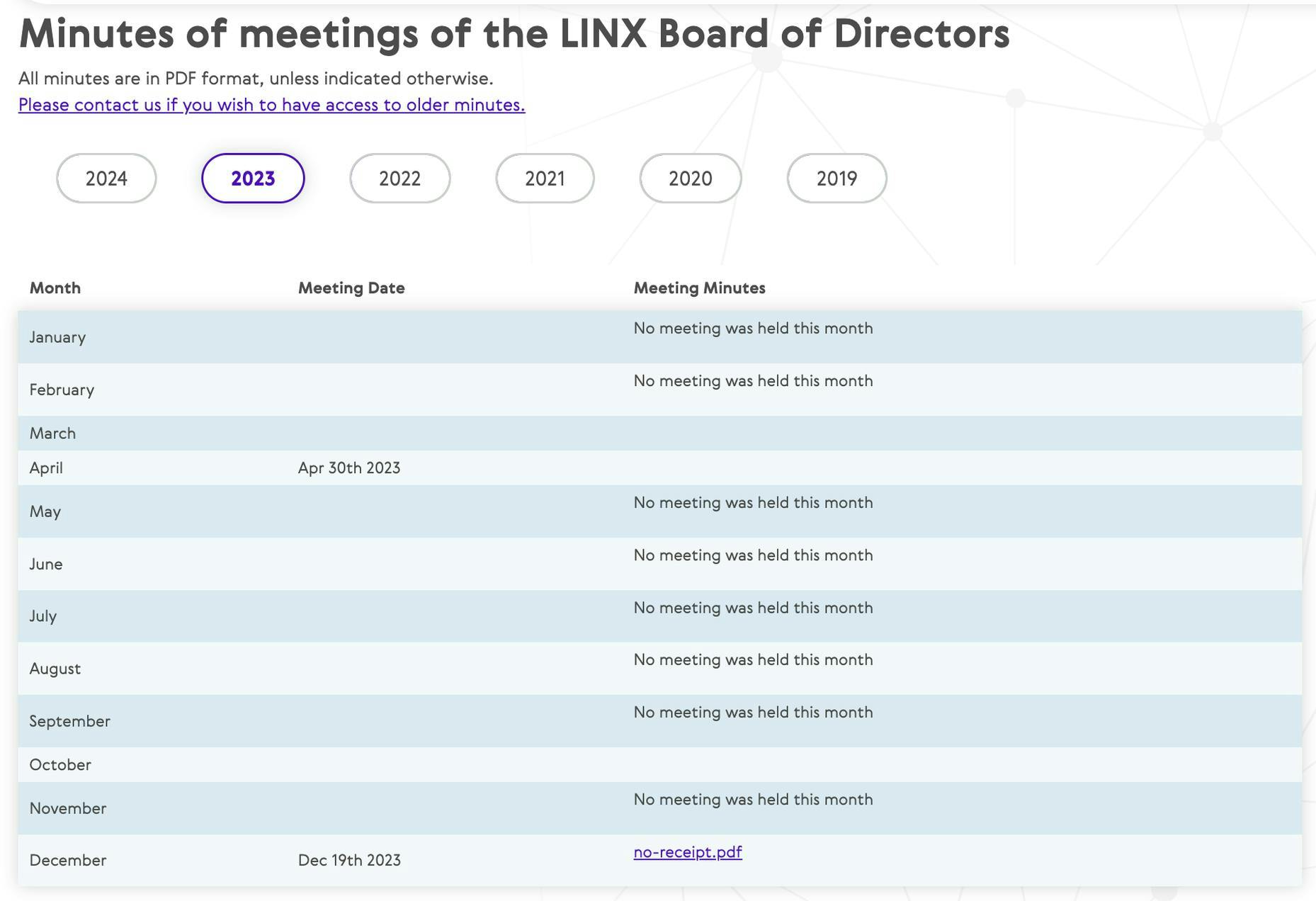Show minutes for 2020
Image resolution: width=1316 pixels, height=901 pixels.
[x=691, y=178]
